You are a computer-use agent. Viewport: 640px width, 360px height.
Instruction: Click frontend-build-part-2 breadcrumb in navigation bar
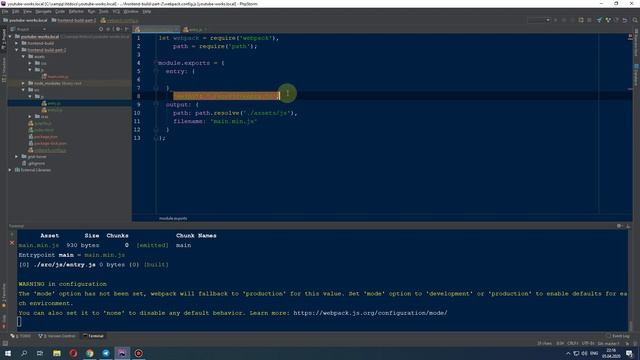74,20
